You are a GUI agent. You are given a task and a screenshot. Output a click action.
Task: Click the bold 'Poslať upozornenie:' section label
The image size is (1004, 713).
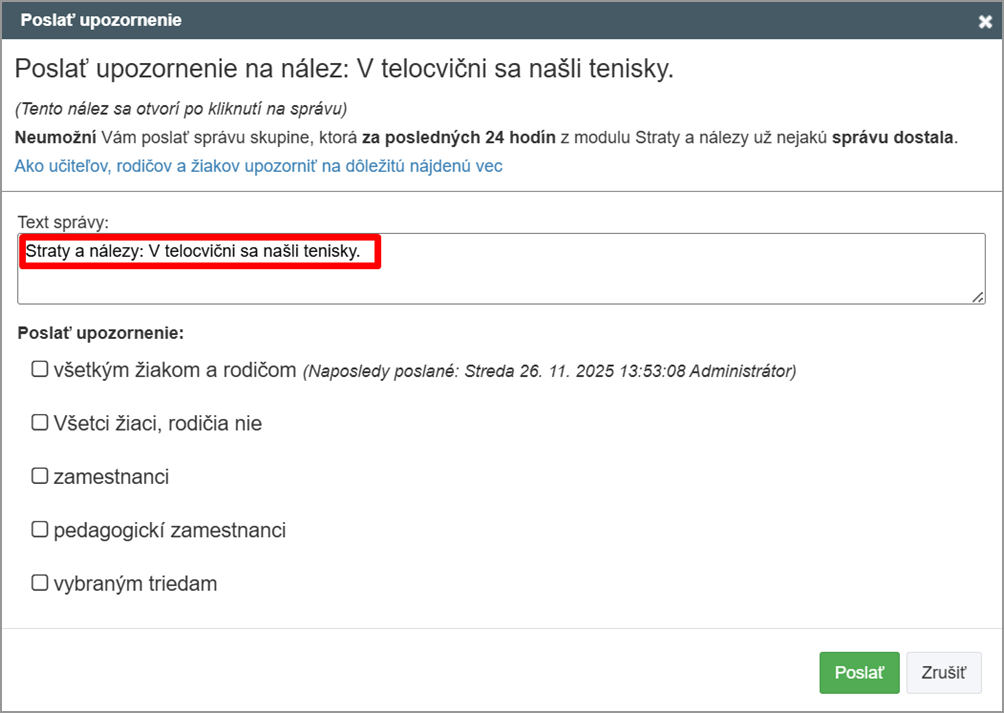point(101,331)
